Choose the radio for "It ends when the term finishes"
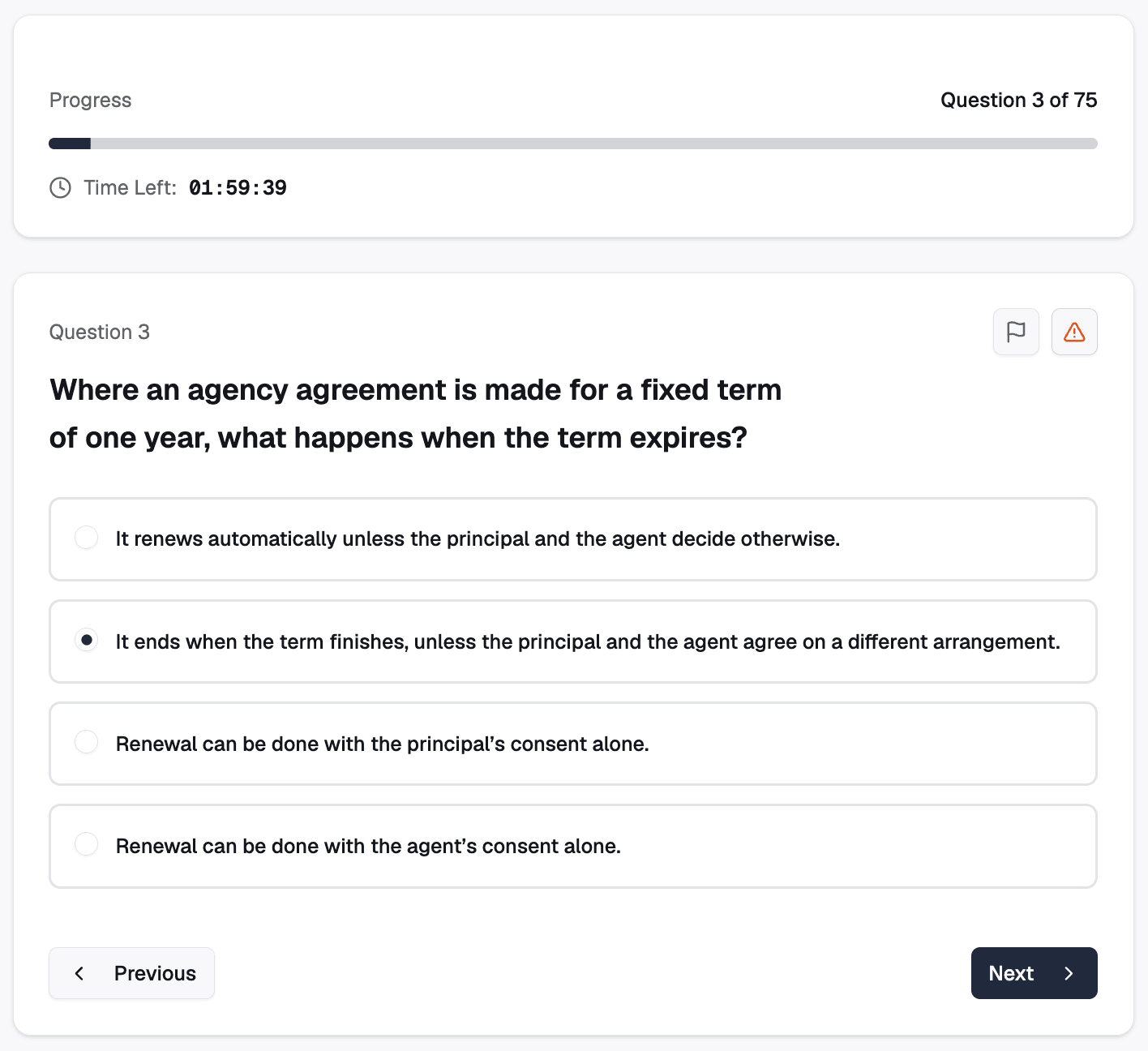Image resolution: width=1148 pixels, height=1051 pixels. tap(87, 641)
